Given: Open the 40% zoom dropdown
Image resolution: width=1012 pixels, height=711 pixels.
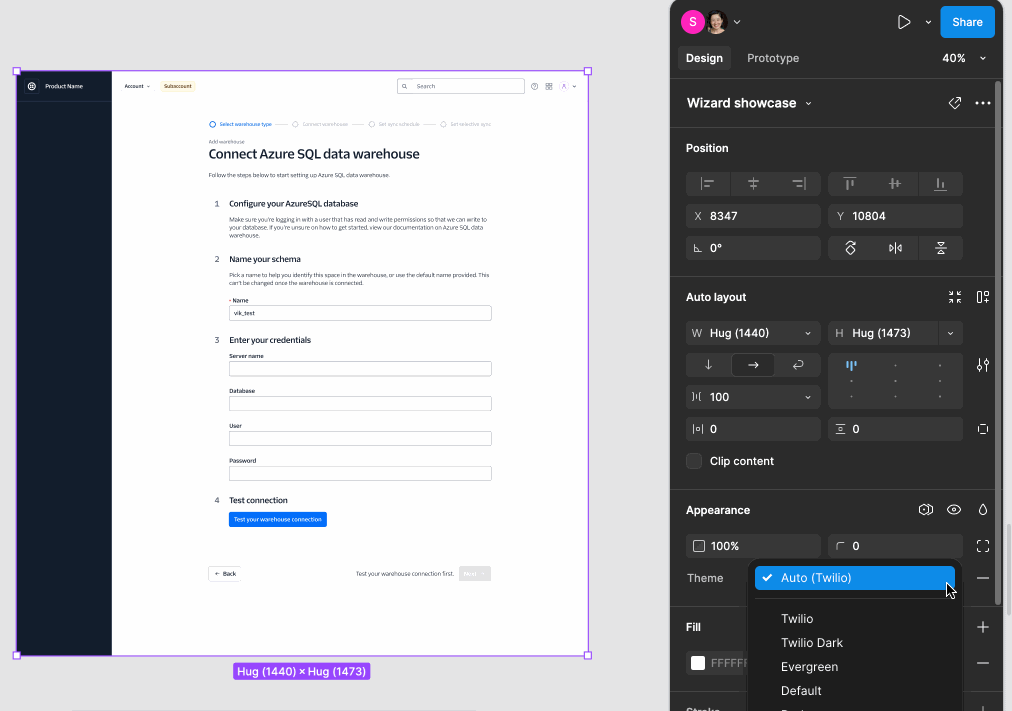Looking at the screenshot, I should click(963, 58).
